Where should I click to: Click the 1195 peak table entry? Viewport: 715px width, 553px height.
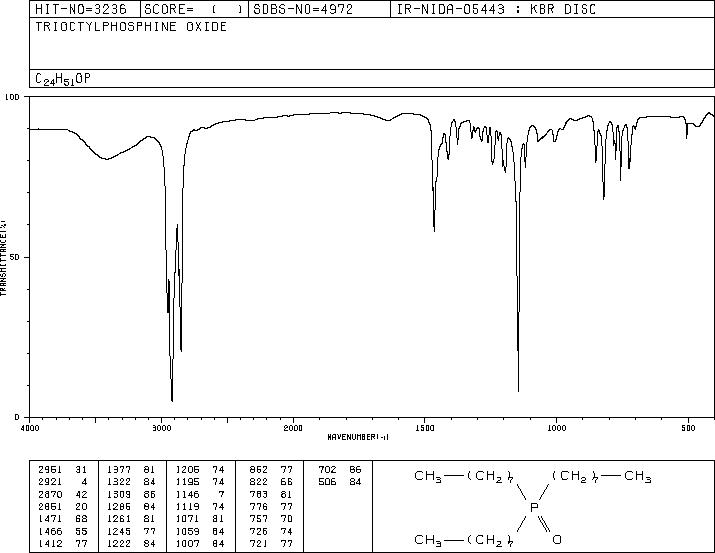point(187,482)
